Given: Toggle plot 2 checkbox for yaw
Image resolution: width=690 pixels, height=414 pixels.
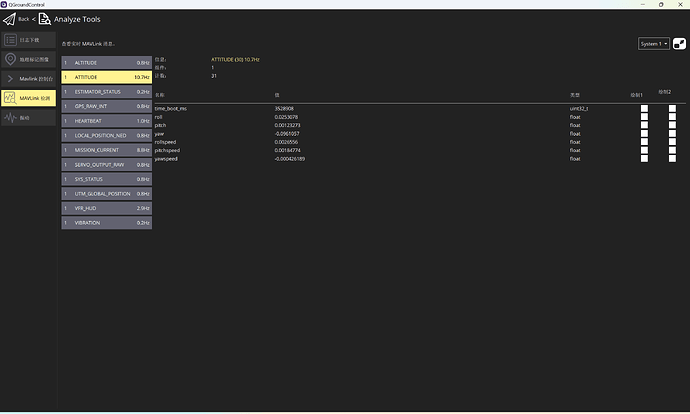Looking at the screenshot, I should pyautogui.click(x=672, y=134).
